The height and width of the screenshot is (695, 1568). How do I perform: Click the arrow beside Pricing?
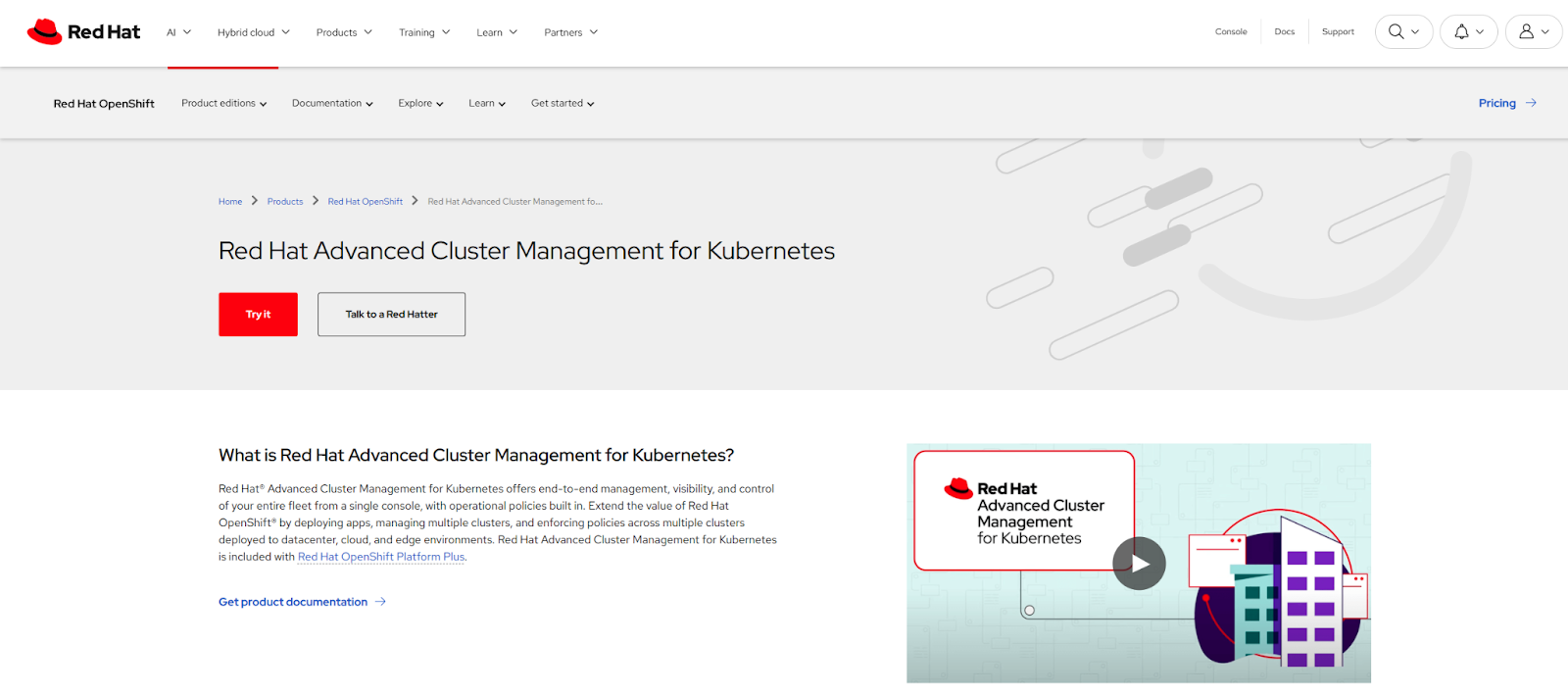pos(1531,103)
